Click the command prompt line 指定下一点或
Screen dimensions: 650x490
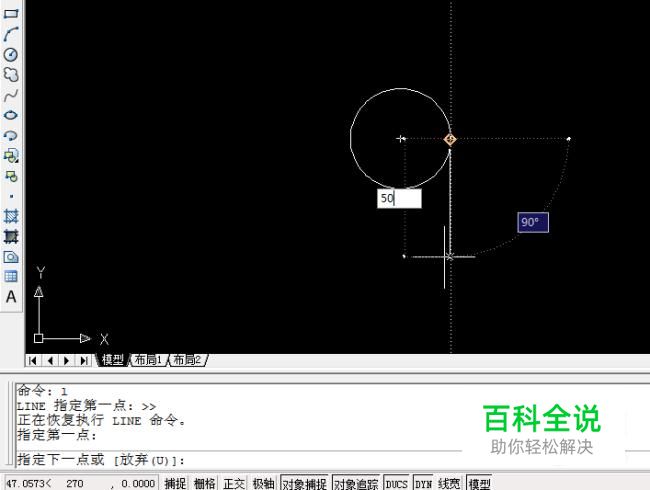tap(101, 460)
